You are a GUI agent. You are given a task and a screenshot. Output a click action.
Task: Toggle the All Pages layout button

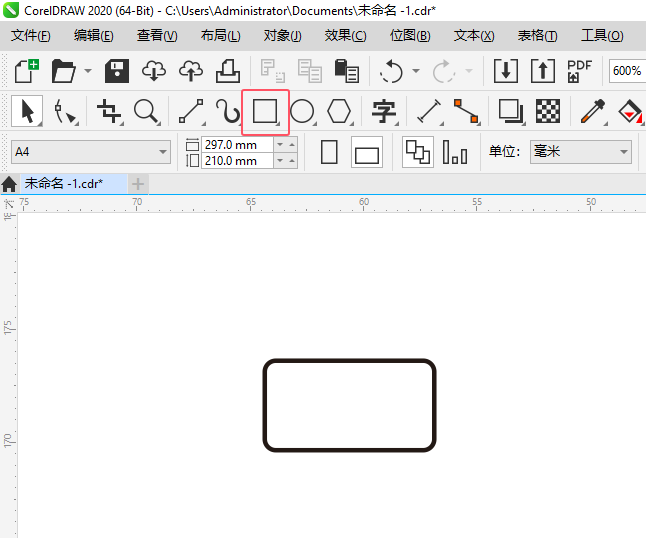pos(418,152)
